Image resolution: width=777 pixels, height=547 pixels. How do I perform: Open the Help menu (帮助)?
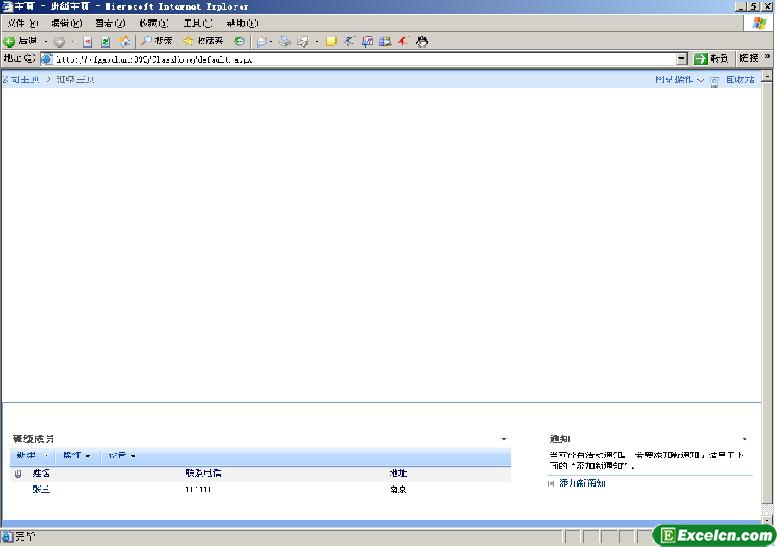pos(242,23)
